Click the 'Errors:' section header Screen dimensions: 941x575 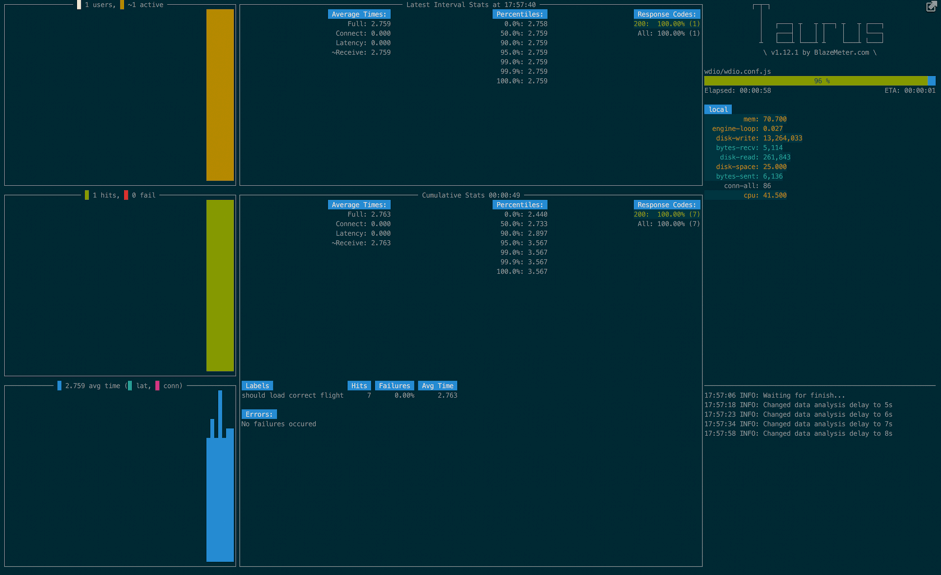coord(259,414)
